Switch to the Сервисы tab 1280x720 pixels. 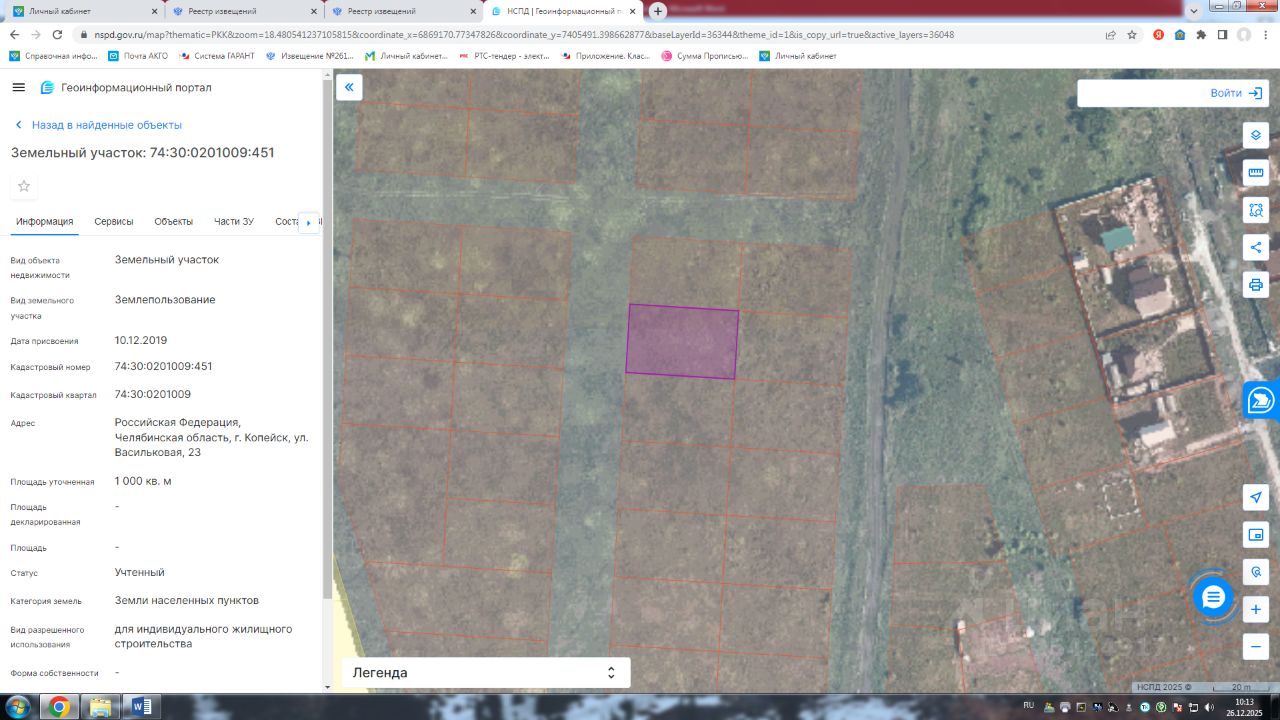(114, 222)
